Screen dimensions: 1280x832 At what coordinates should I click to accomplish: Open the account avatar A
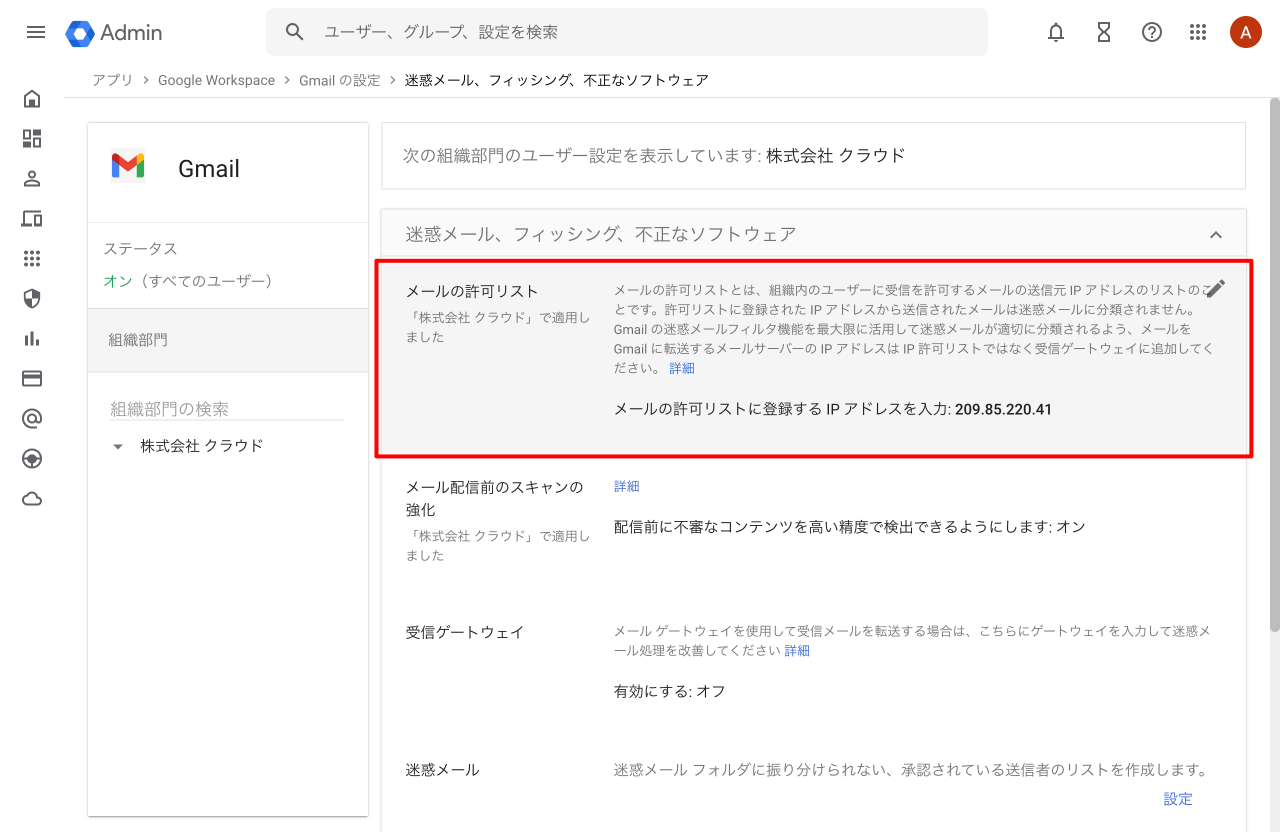[x=1245, y=32]
